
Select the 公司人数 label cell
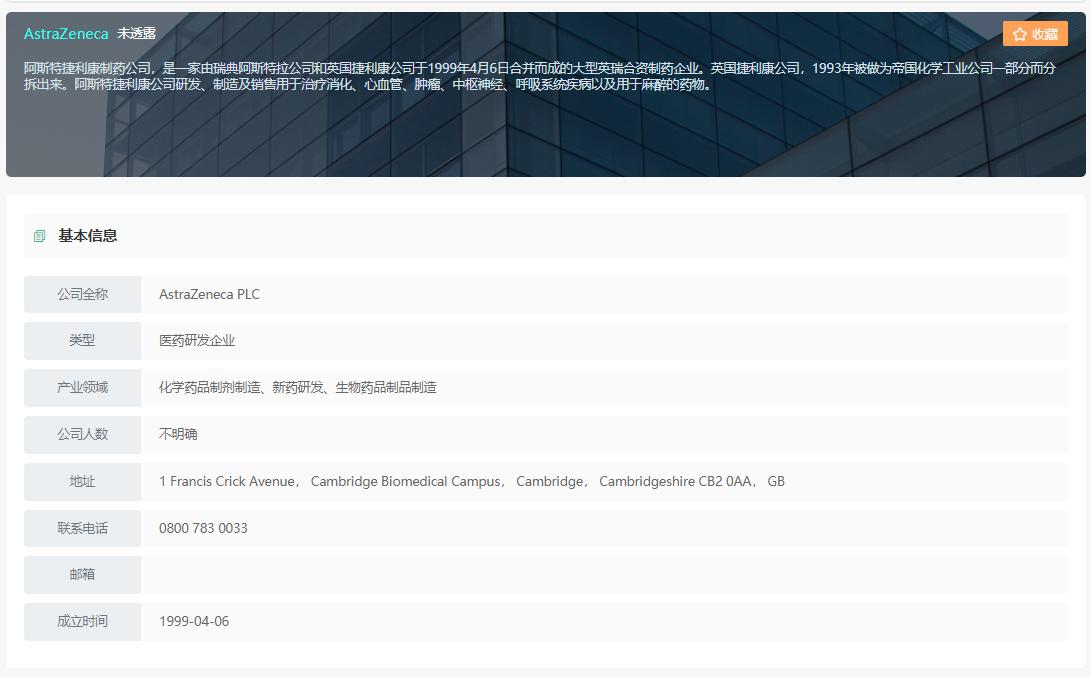[x=82, y=434]
